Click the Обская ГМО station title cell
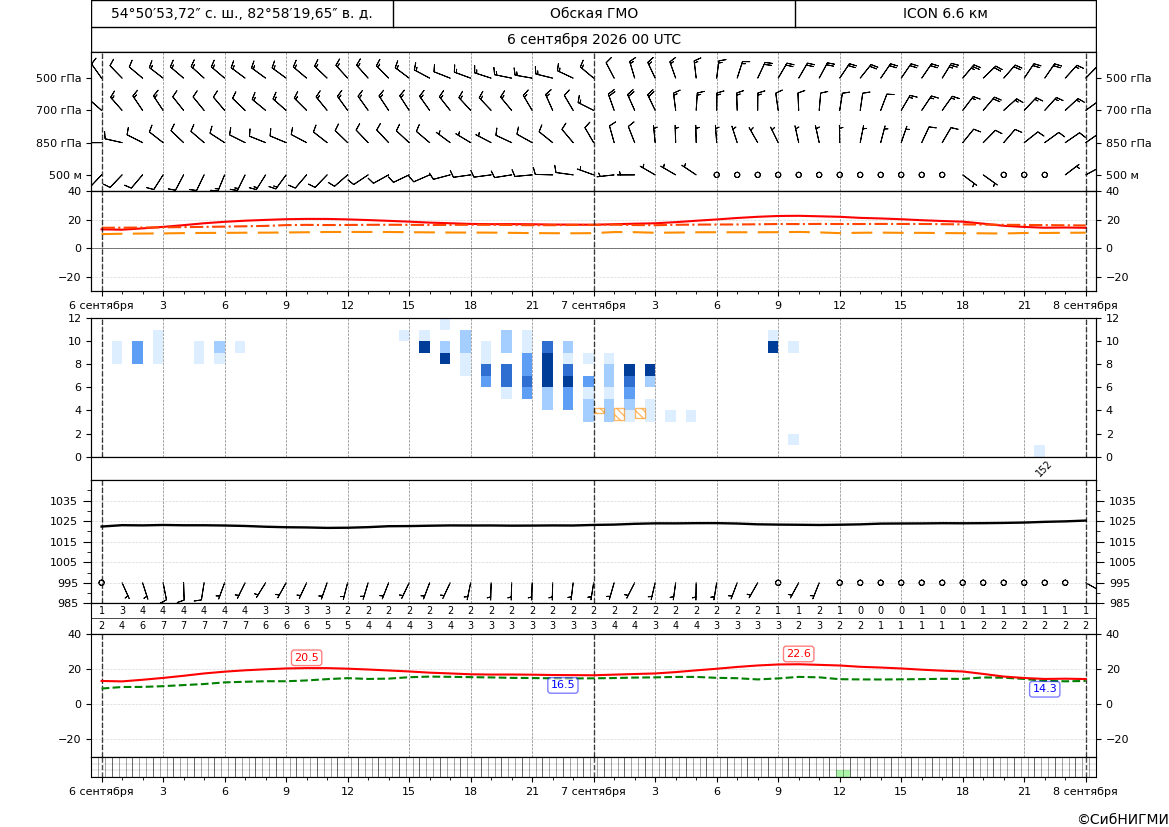Image resolution: width=1169 pixels, height=827 pixels. click(594, 13)
